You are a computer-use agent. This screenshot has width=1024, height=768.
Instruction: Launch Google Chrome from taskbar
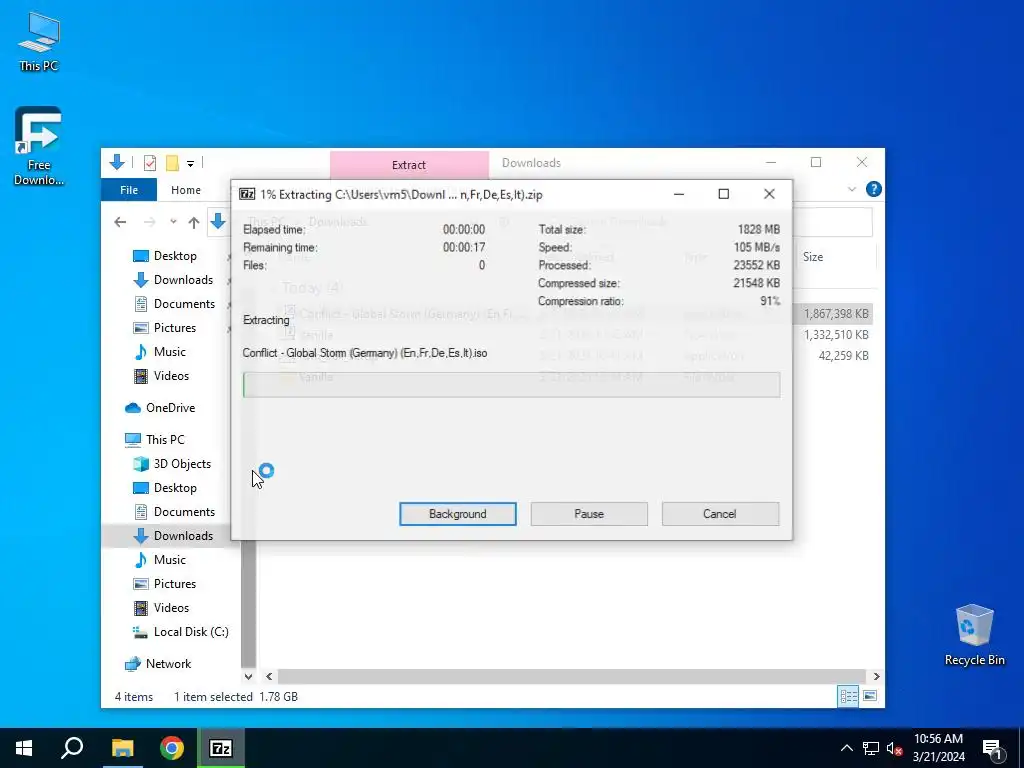[172, 748]
